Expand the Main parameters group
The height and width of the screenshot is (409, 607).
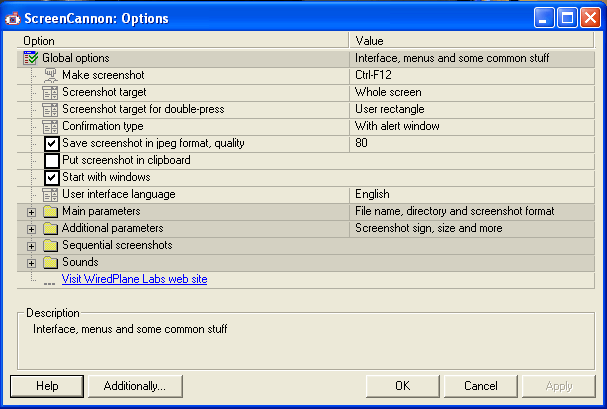[31, 212]
